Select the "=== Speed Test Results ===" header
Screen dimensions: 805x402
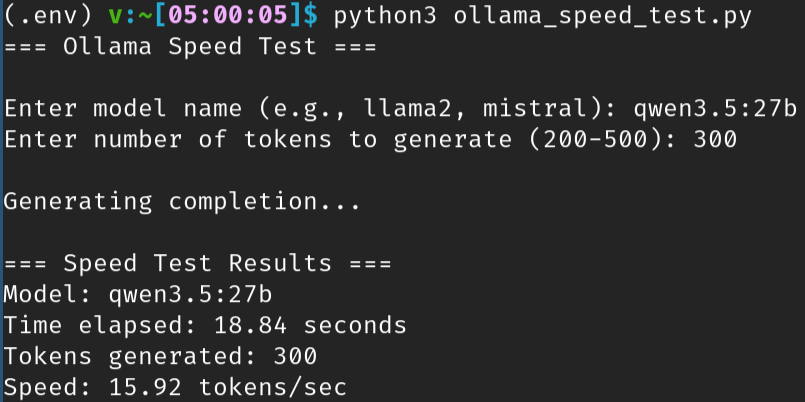pos(199,263)
